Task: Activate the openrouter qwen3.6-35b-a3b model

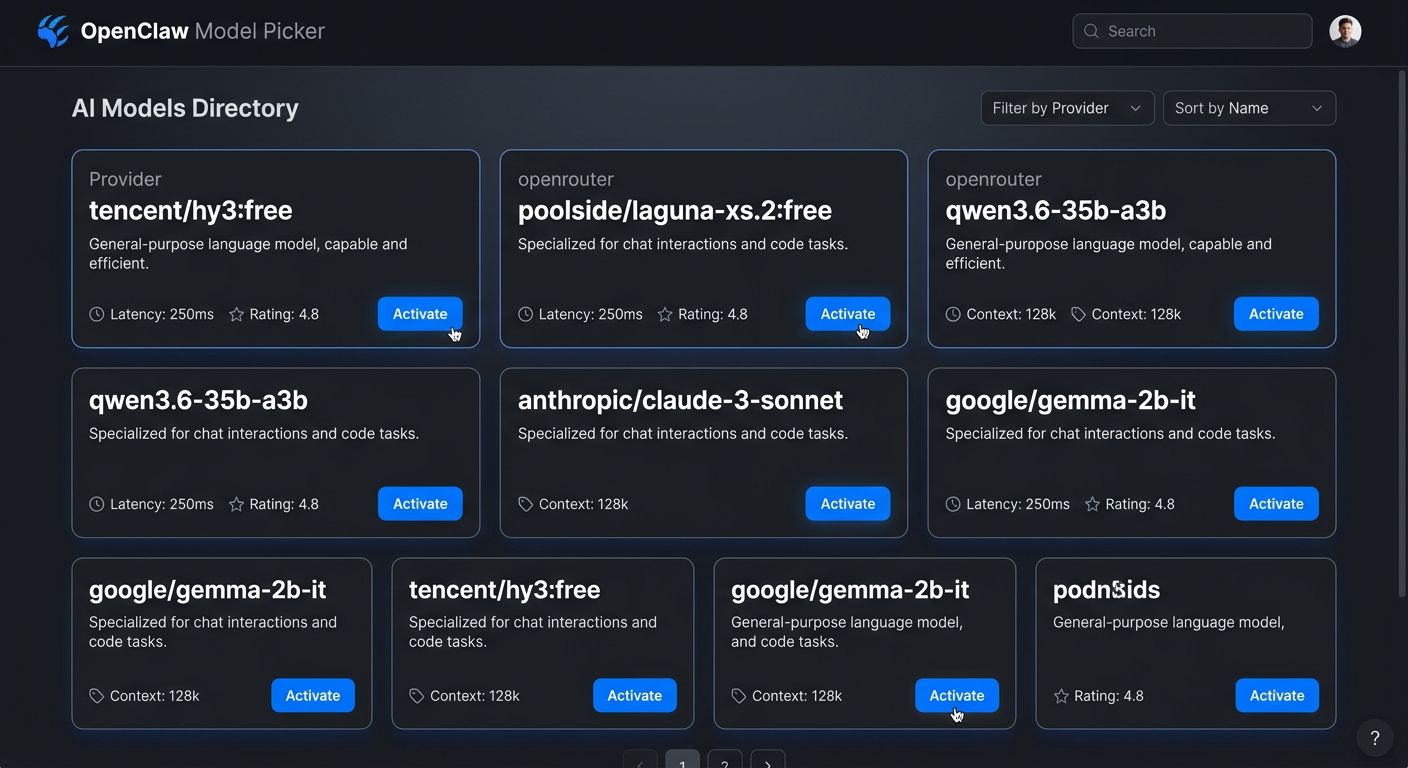Action: [x=1276, y=314]
